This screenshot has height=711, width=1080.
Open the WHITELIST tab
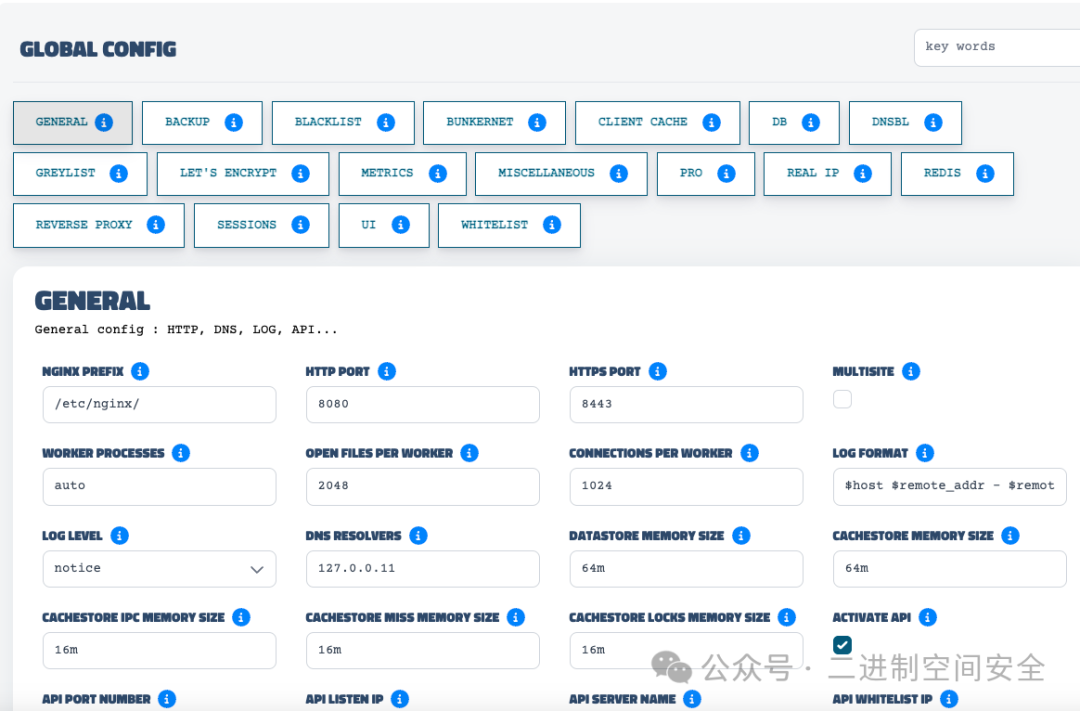click(508, 225)
